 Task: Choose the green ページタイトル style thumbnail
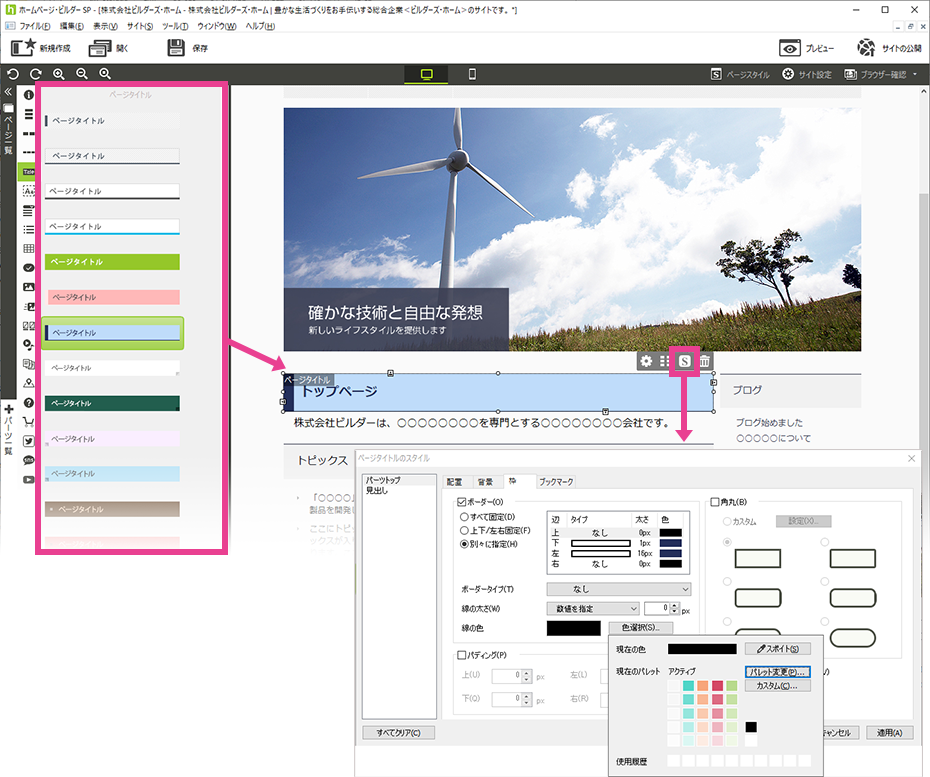coord(112,262)
